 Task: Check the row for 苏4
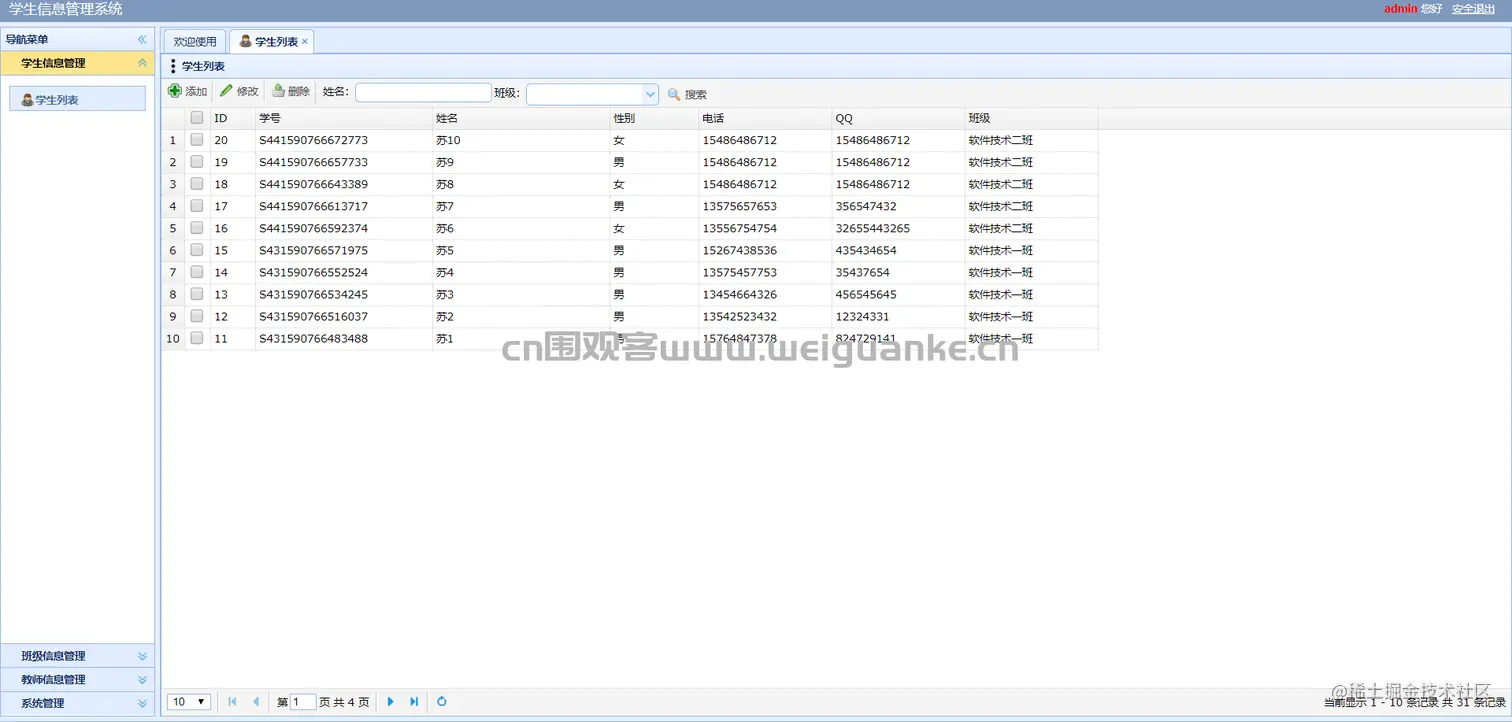point(197,272)
